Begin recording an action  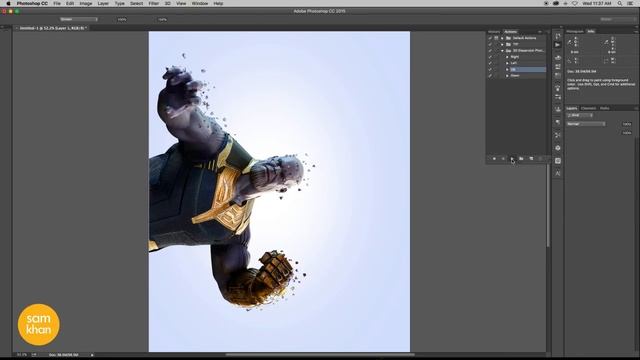503,159
